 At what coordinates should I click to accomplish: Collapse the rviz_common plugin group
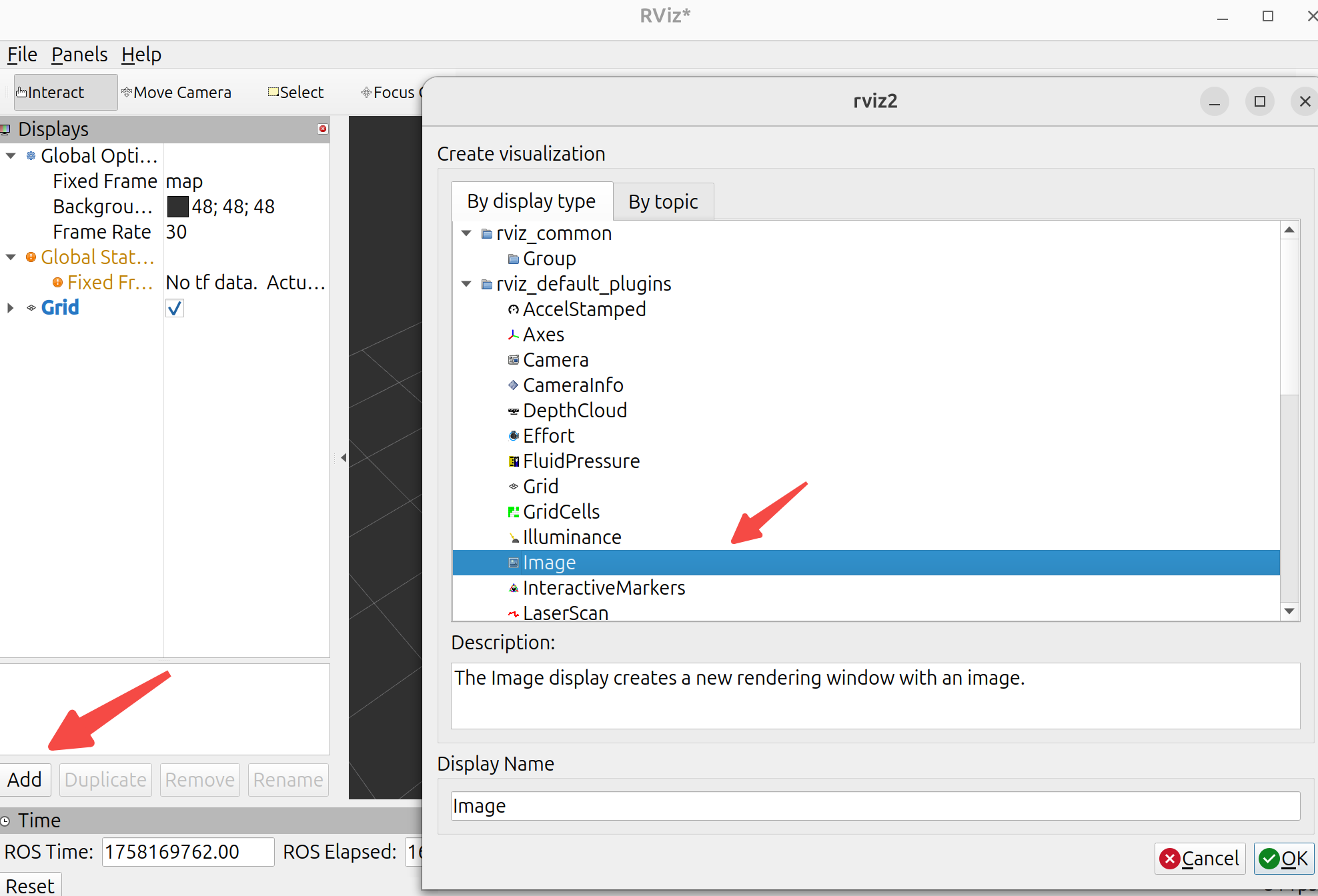coord(467,233)
